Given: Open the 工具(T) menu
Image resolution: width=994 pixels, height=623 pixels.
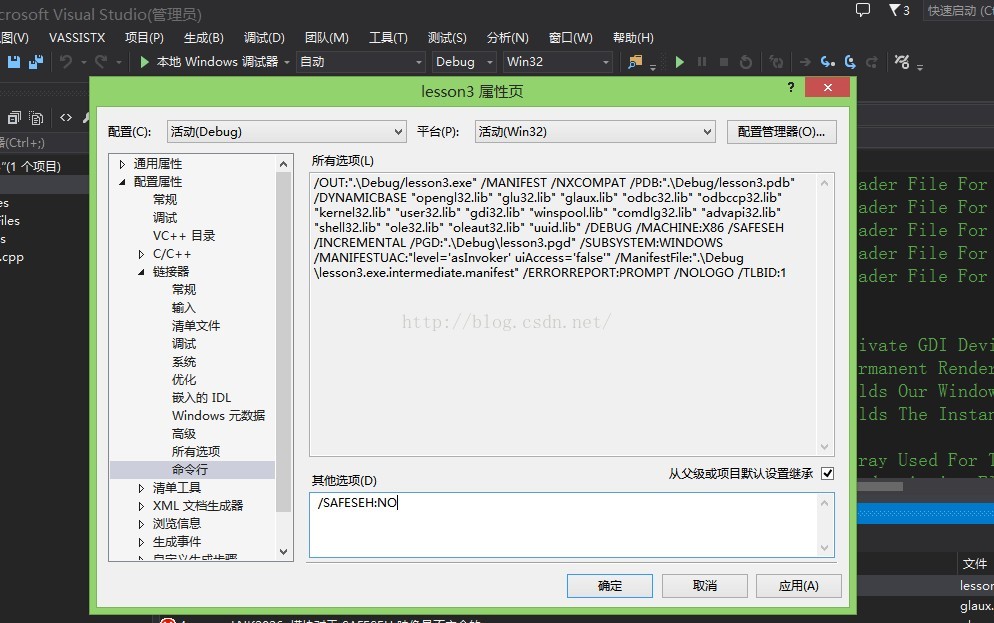Looking at the screenshot, I should (388, 37).
